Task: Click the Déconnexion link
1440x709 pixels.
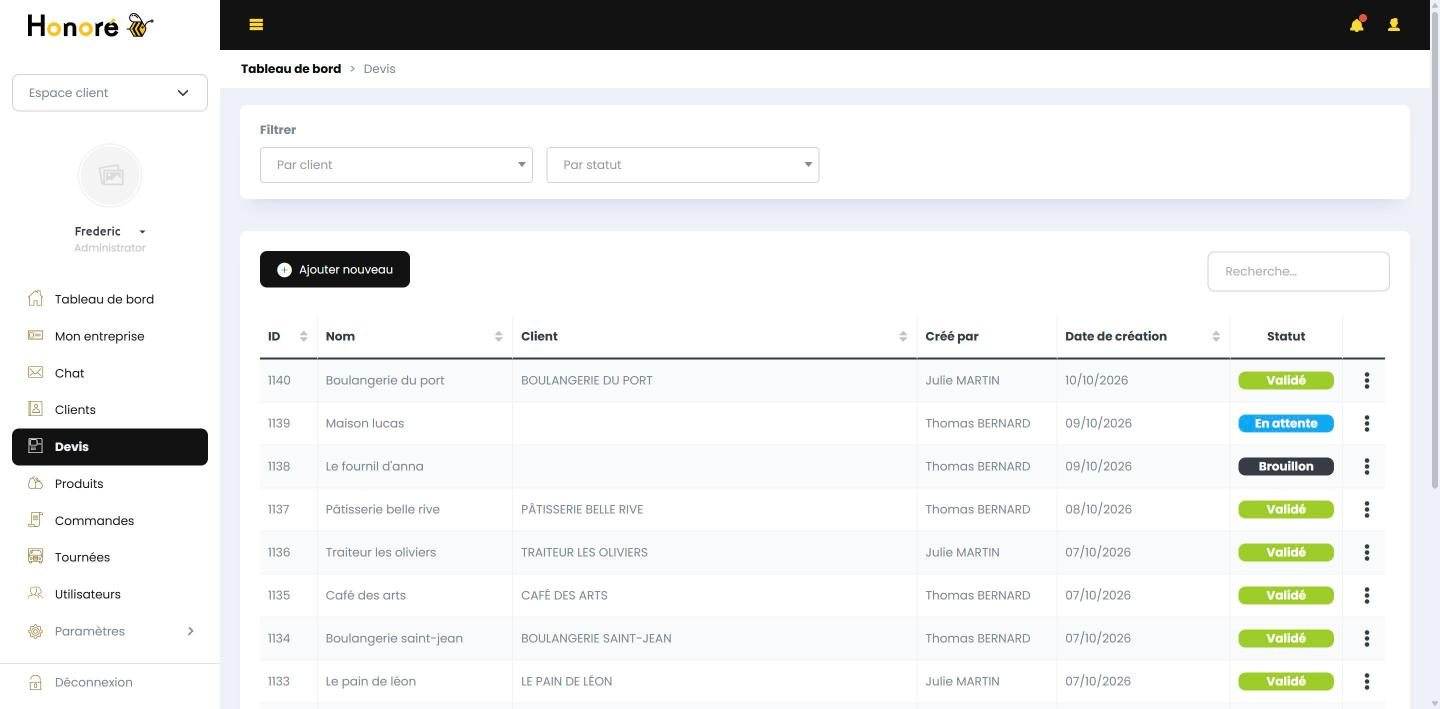Action: [93, 682]
